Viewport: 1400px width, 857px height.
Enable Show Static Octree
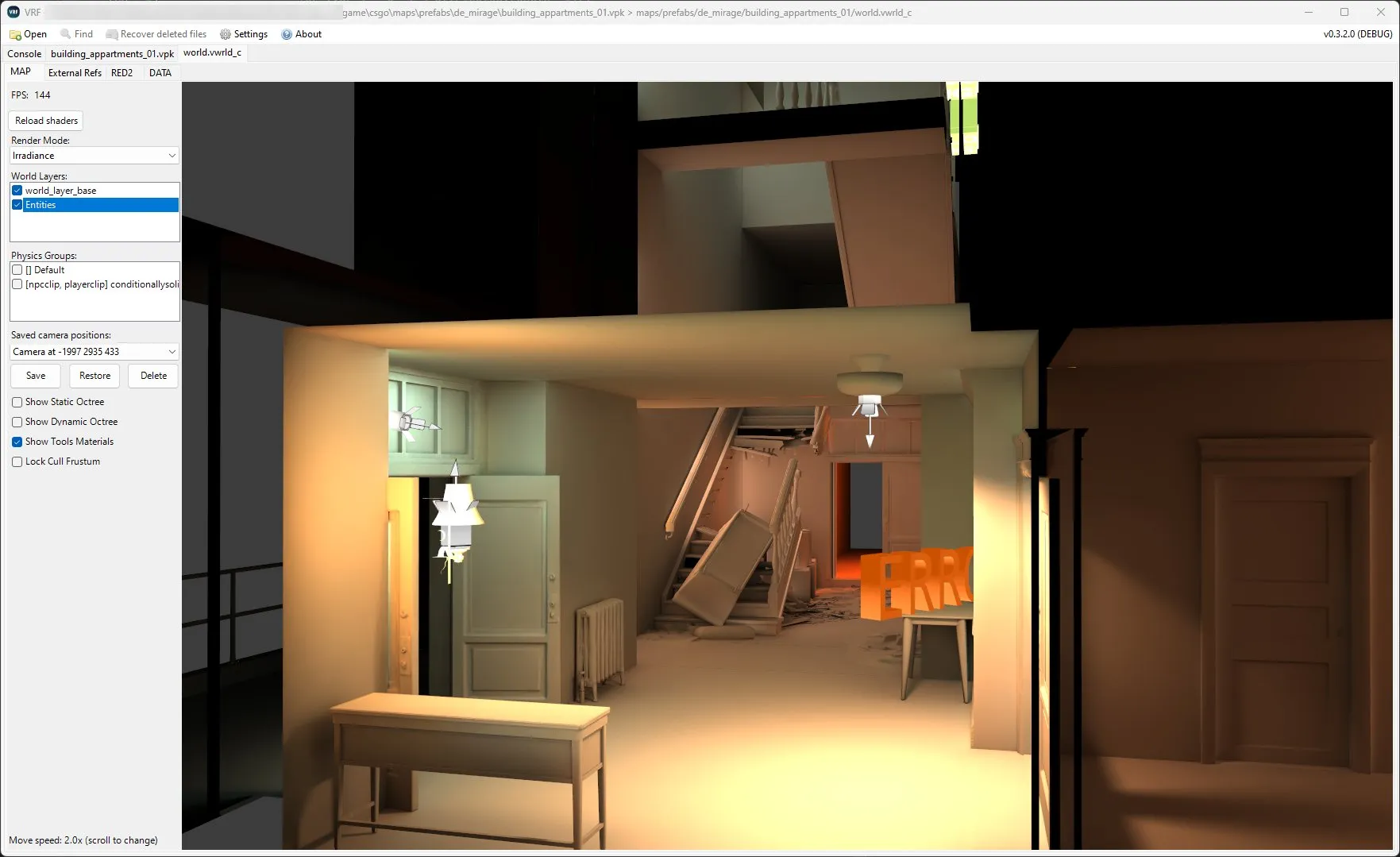pos(17,402)
